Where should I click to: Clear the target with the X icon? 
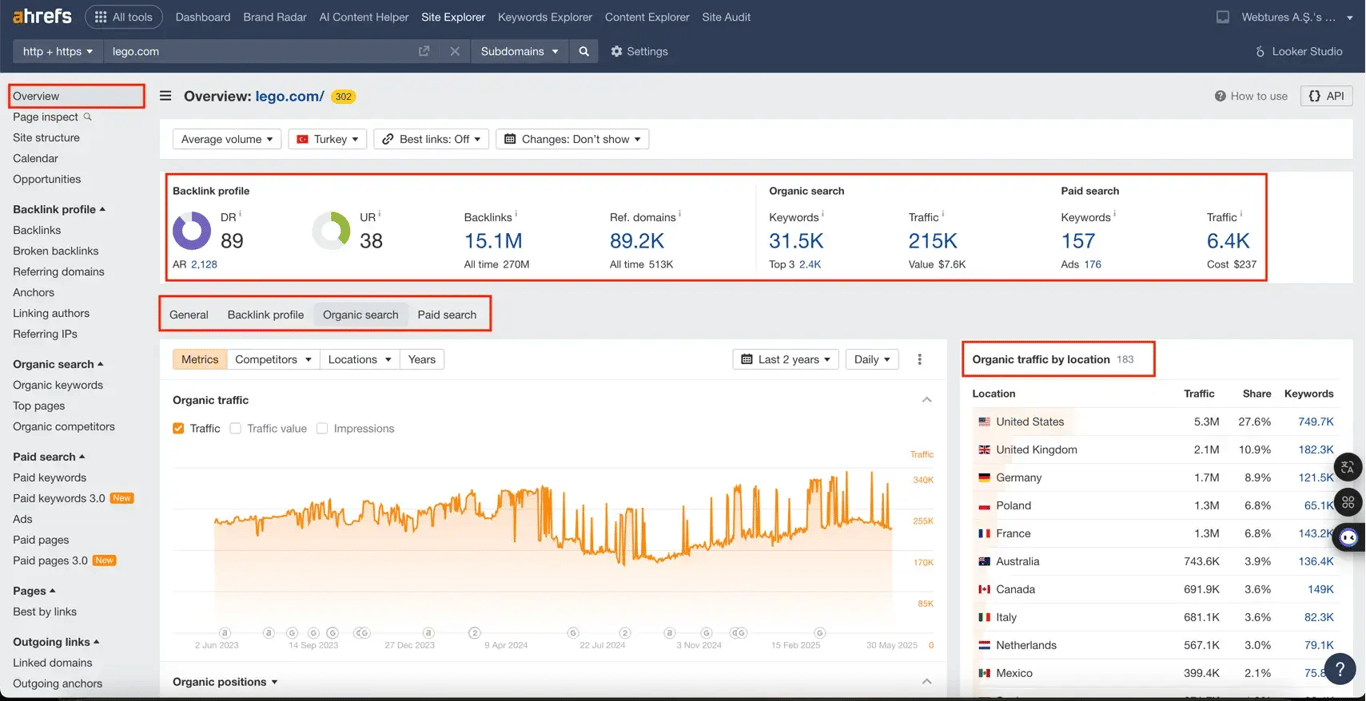click(x=455, y=51)
